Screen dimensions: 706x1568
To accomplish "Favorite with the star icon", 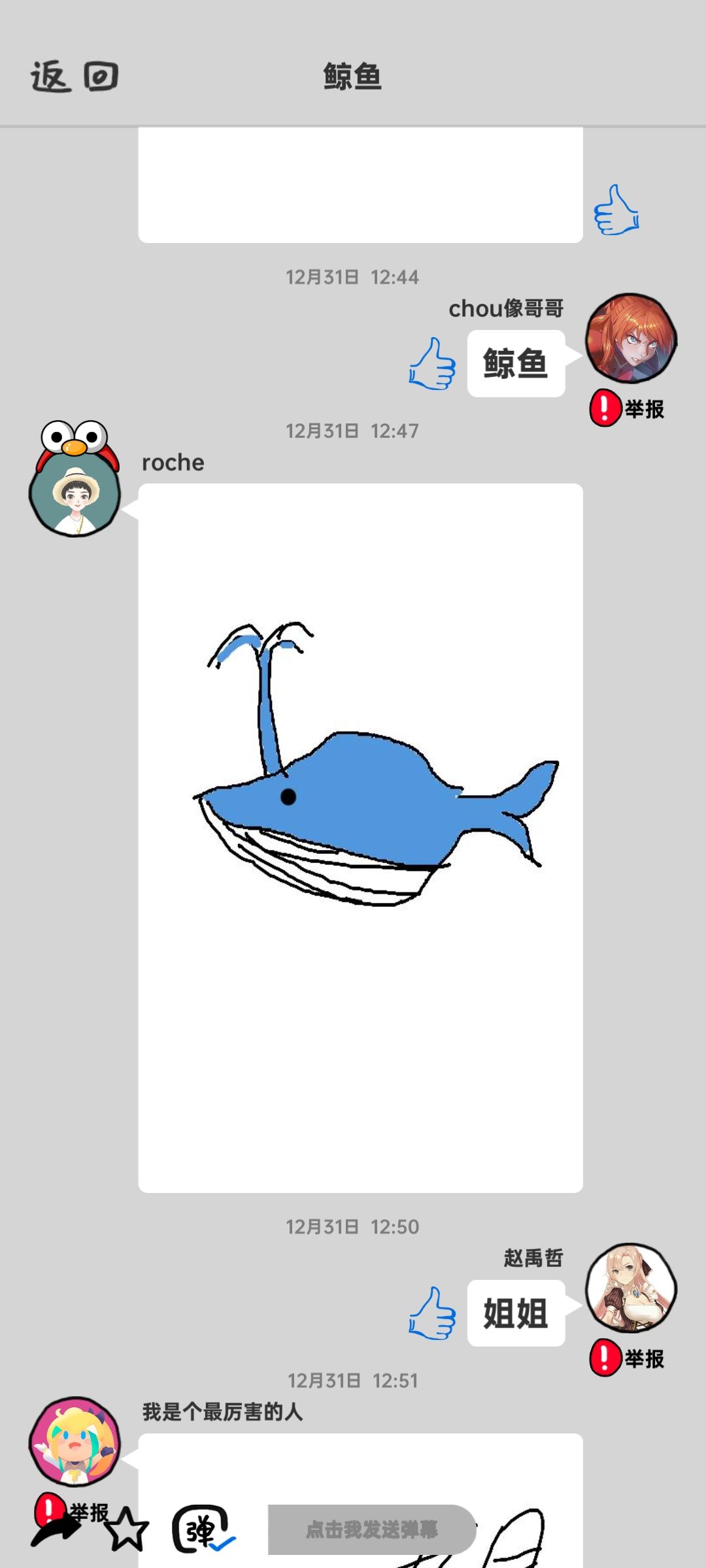I will (127, 1529).
